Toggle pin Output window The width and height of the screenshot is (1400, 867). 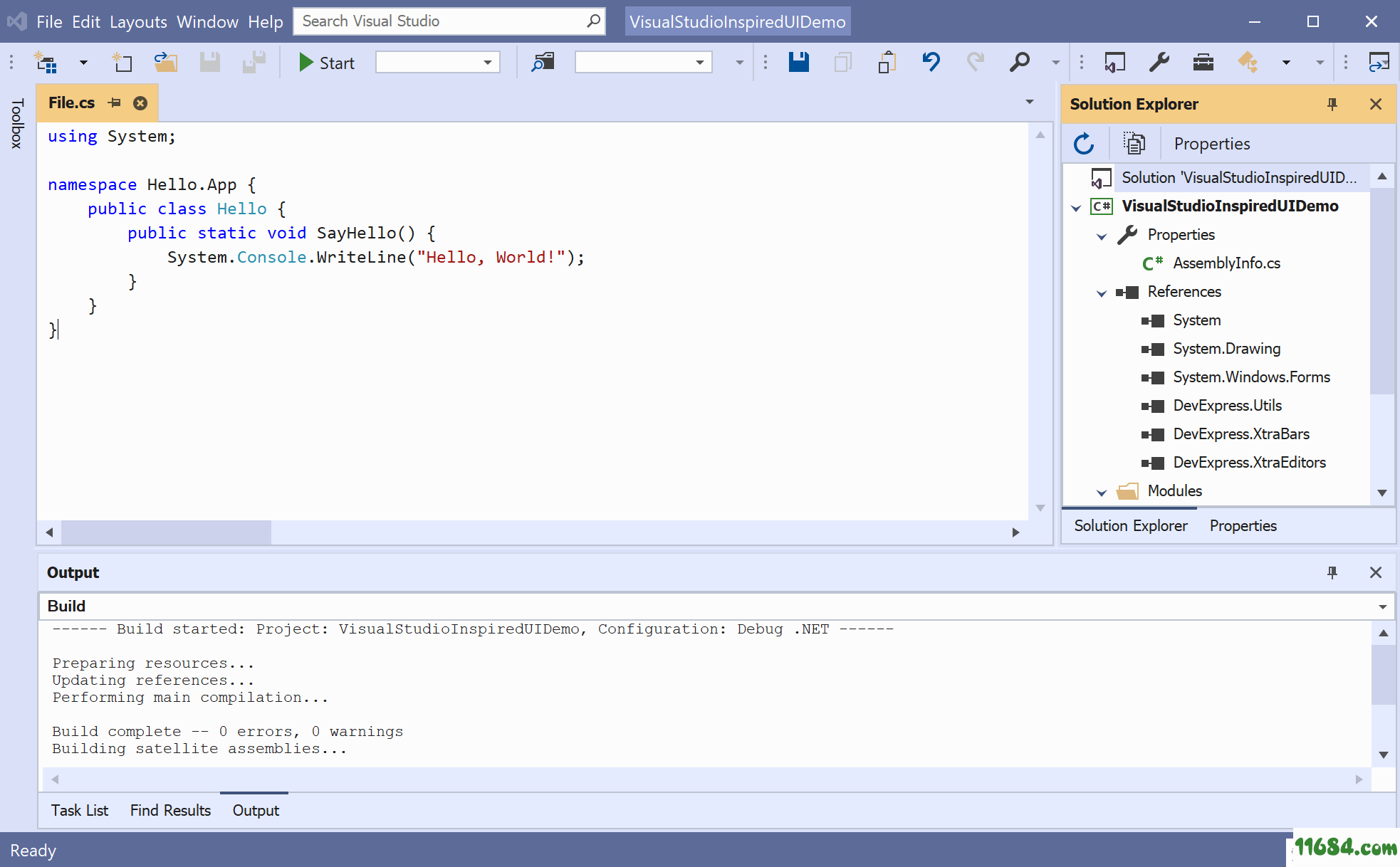[x=1332, y=572]
